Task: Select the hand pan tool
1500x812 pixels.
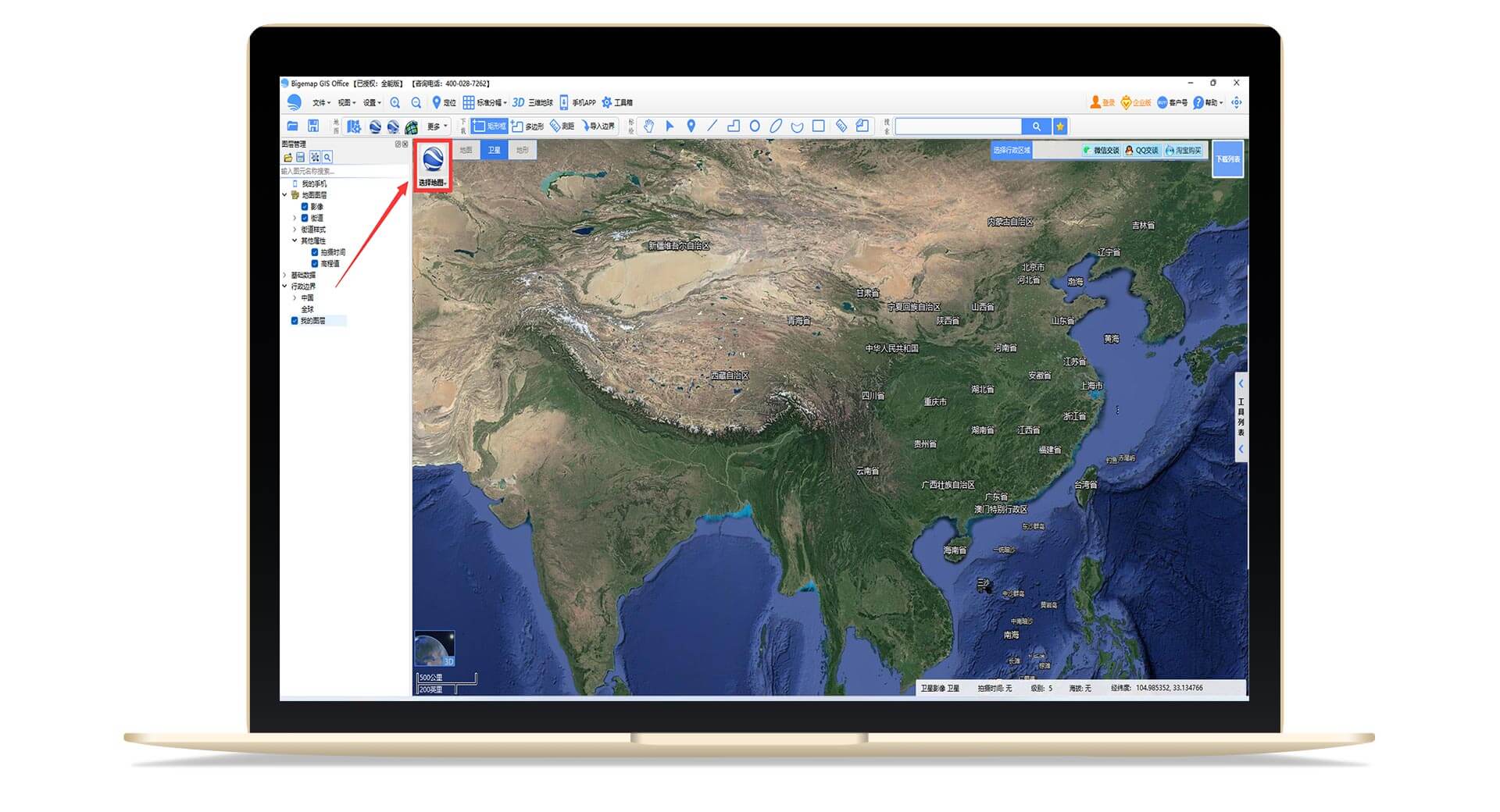Action: coord(648,126)
